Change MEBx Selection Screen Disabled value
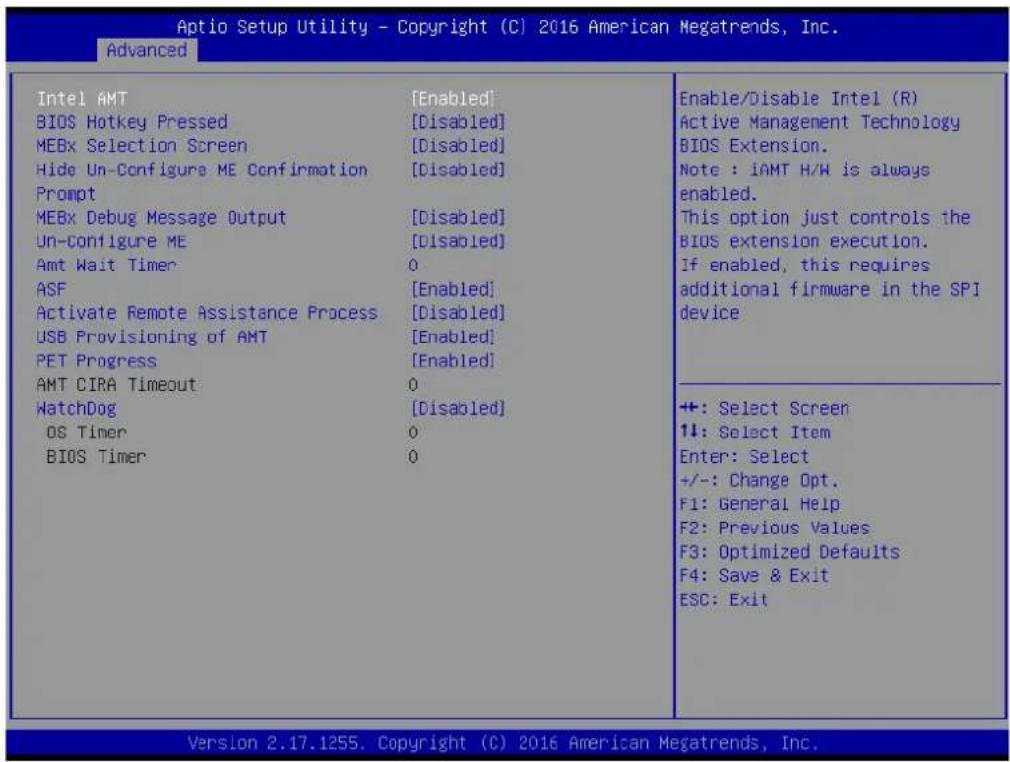Image resolution: width=1010 pixels, height=762 pixels. pos(458,146)
